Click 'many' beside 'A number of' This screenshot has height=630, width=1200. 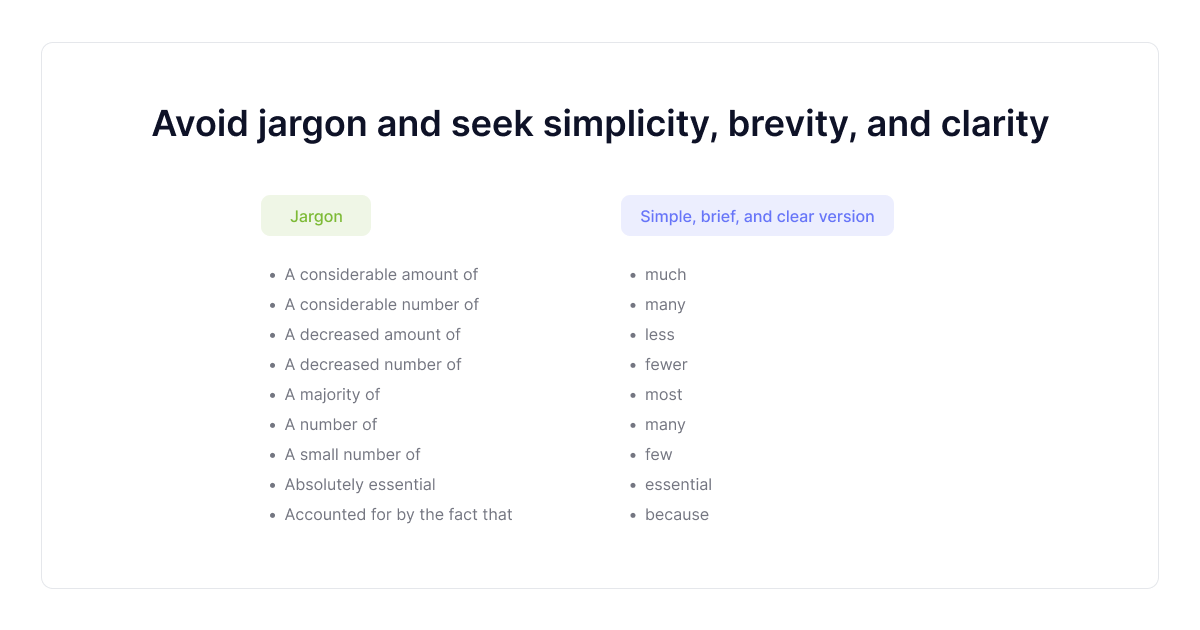coord(665,424)
